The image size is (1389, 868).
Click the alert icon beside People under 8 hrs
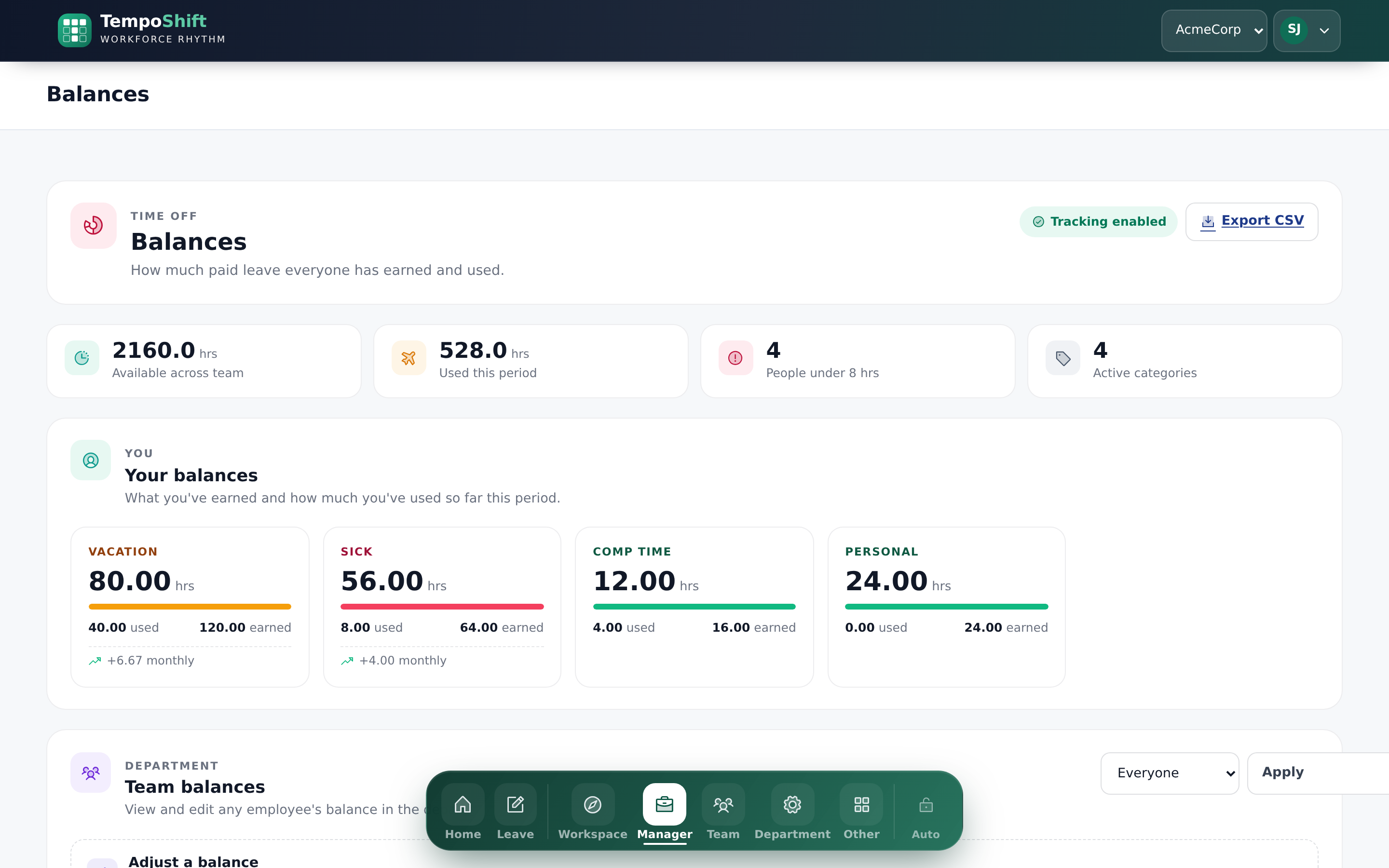coord(735,358)
